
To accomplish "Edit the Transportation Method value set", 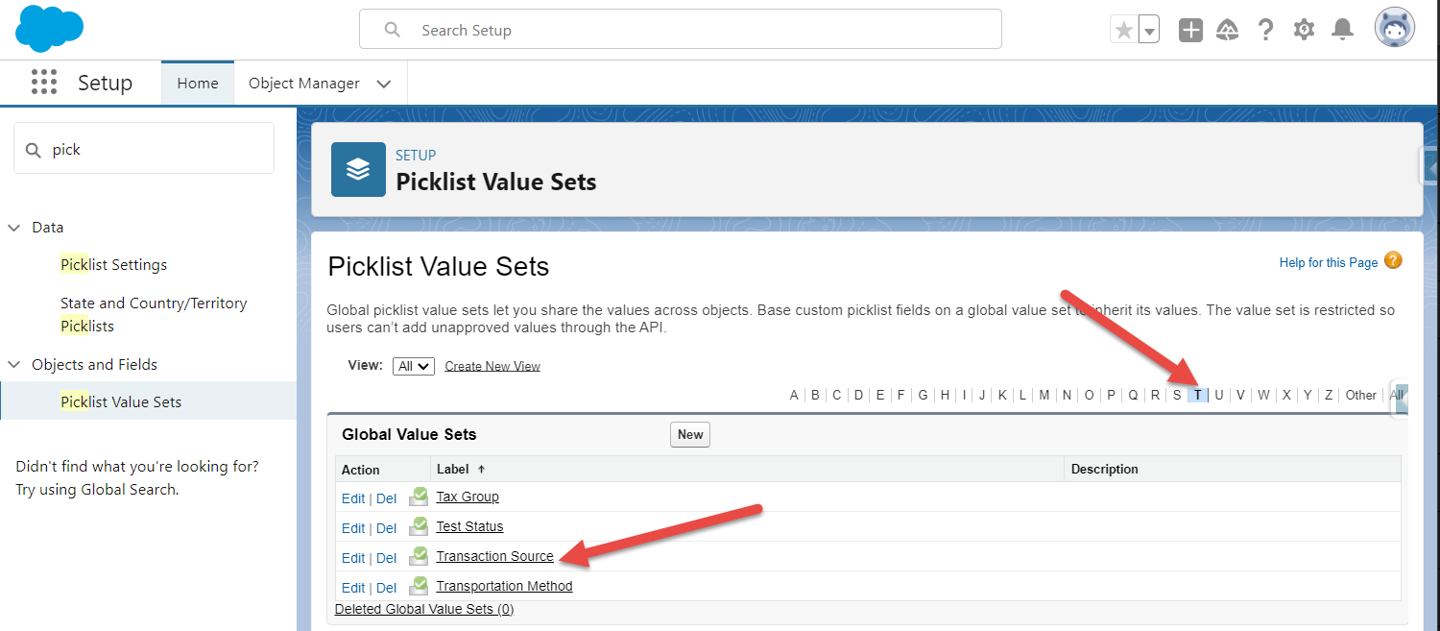I will point(353,588).
